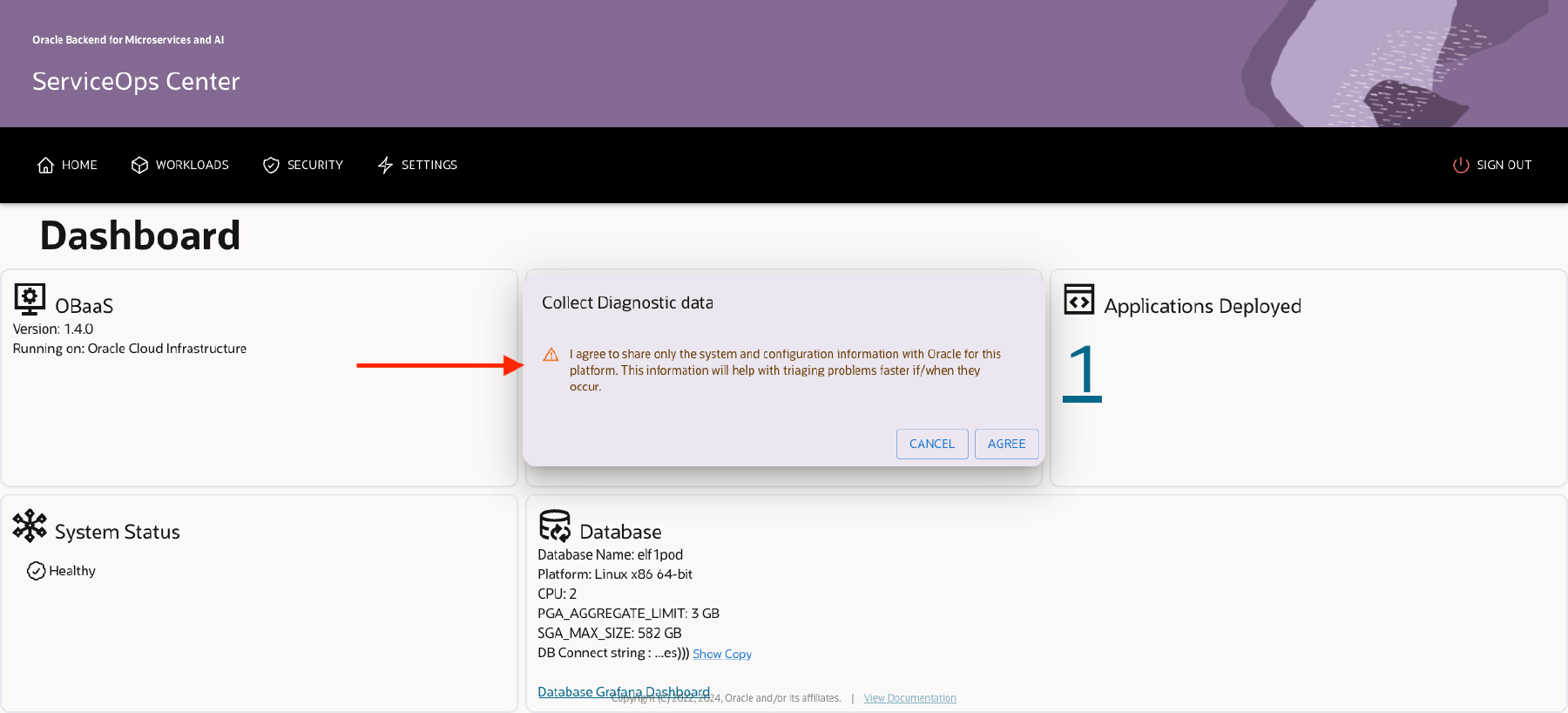Open the View Documentation link
This screenshot has width=1568, height=713.
pyautogui.click(x=909, y=698)
